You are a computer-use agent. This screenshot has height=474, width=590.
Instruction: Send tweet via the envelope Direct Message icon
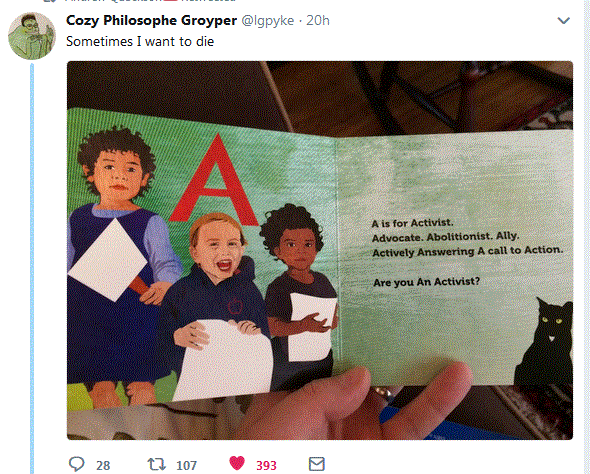click(x=316, y=464)
